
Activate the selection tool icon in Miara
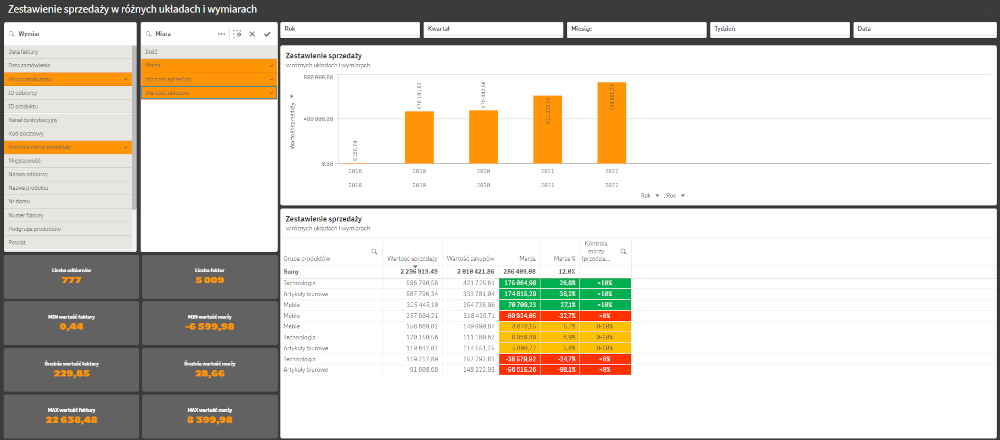[237, 34]
